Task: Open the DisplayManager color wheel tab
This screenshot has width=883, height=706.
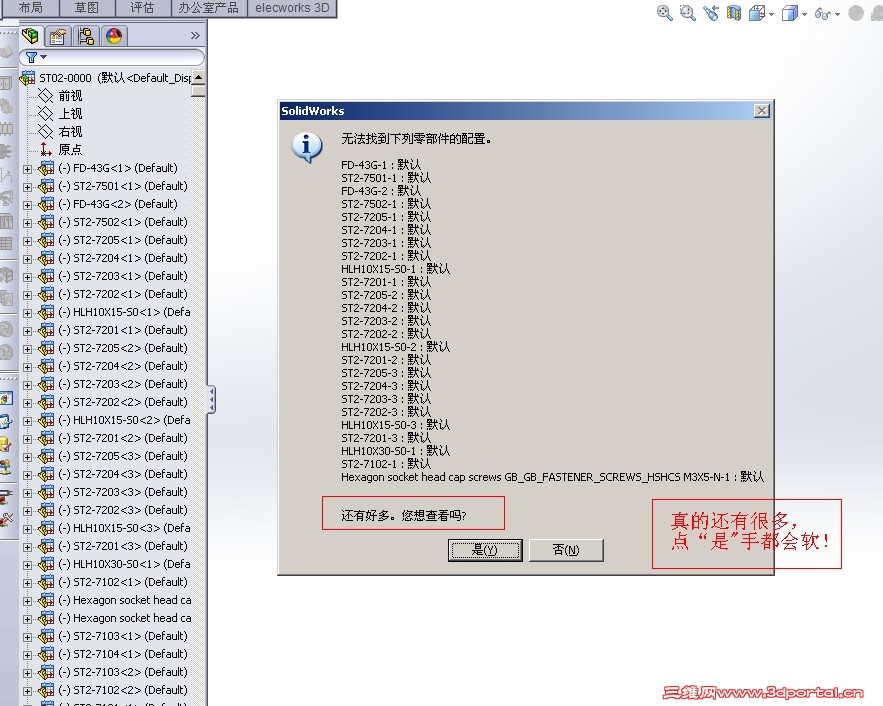Action: pos(114,36)
